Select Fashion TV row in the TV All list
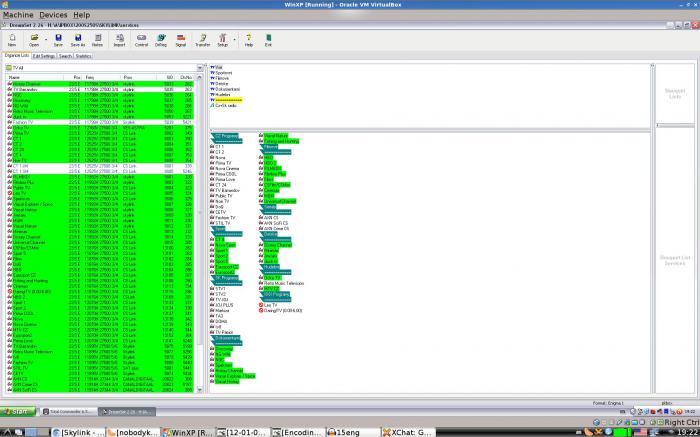700x437 pixels. coord(100,122)
